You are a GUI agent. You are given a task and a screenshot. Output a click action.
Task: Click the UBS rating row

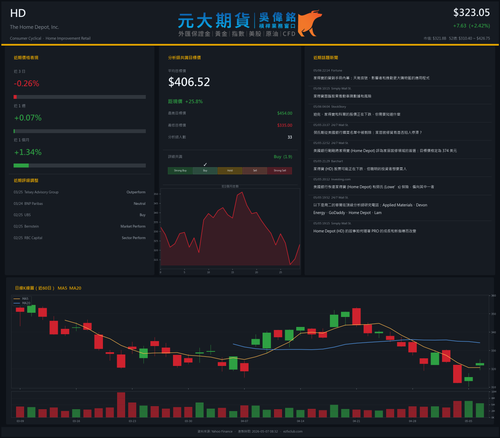click(80, 215)
